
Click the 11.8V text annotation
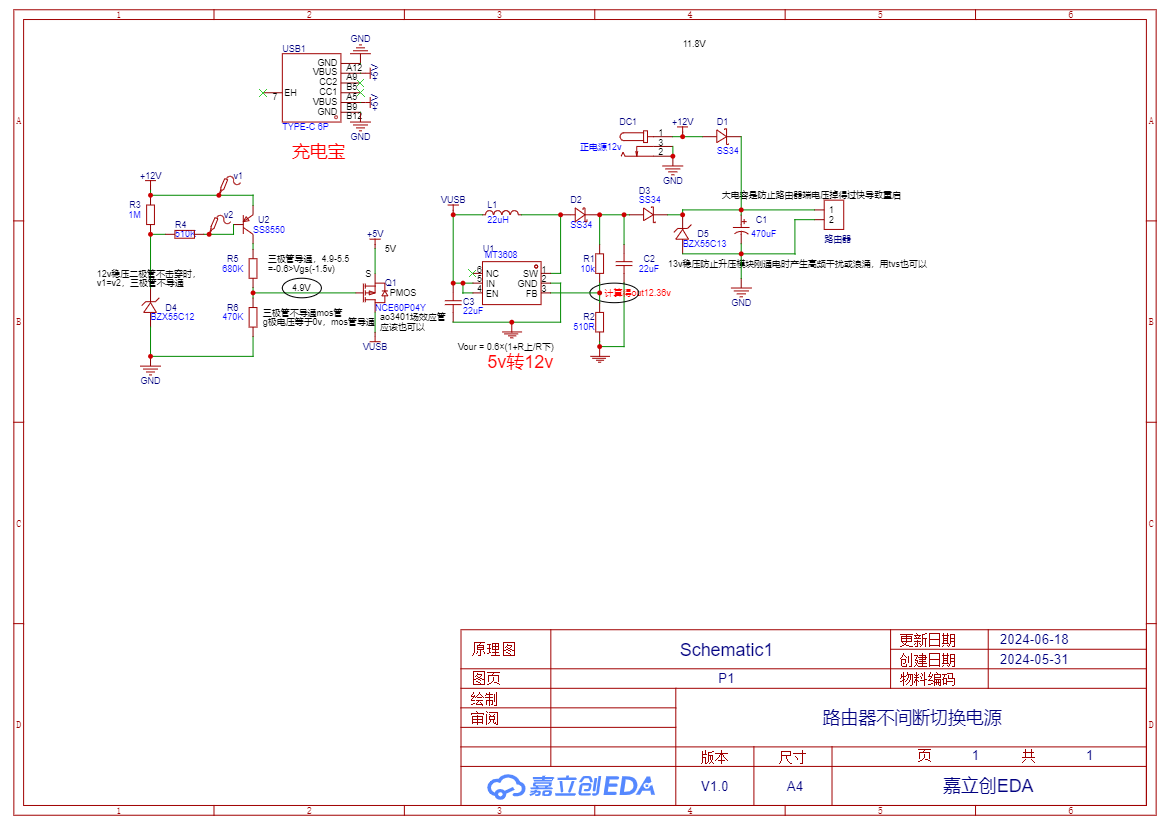(x=694, y=44)
